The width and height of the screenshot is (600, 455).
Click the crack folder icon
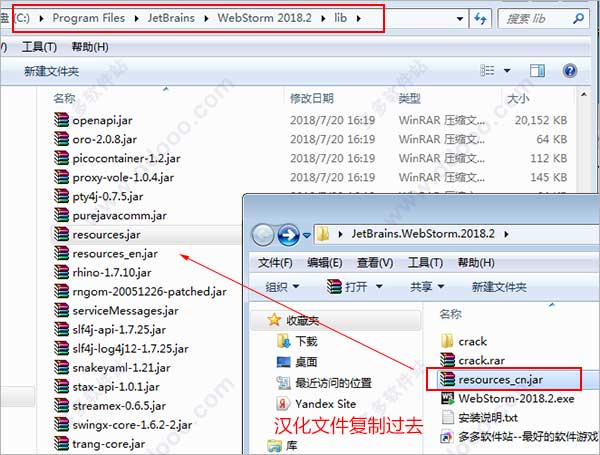tap(447, 341)
